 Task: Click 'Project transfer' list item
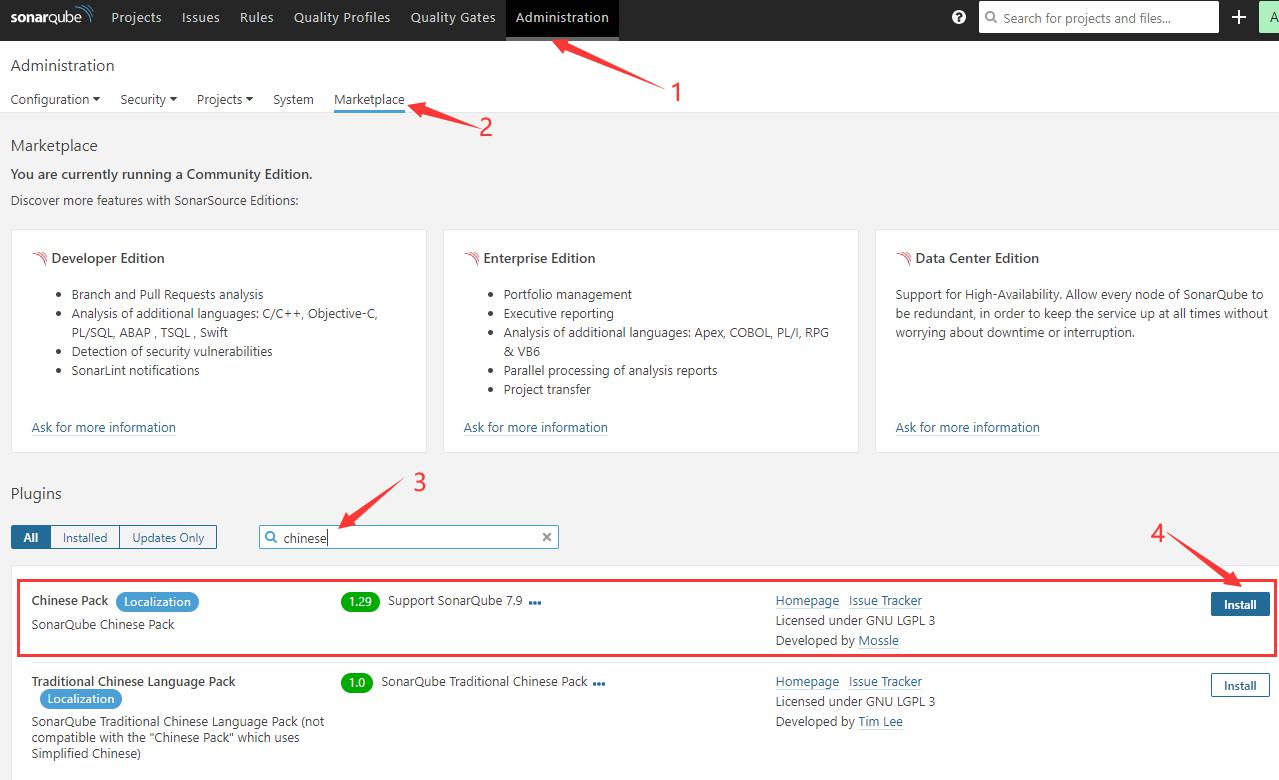tap(547, 389)
